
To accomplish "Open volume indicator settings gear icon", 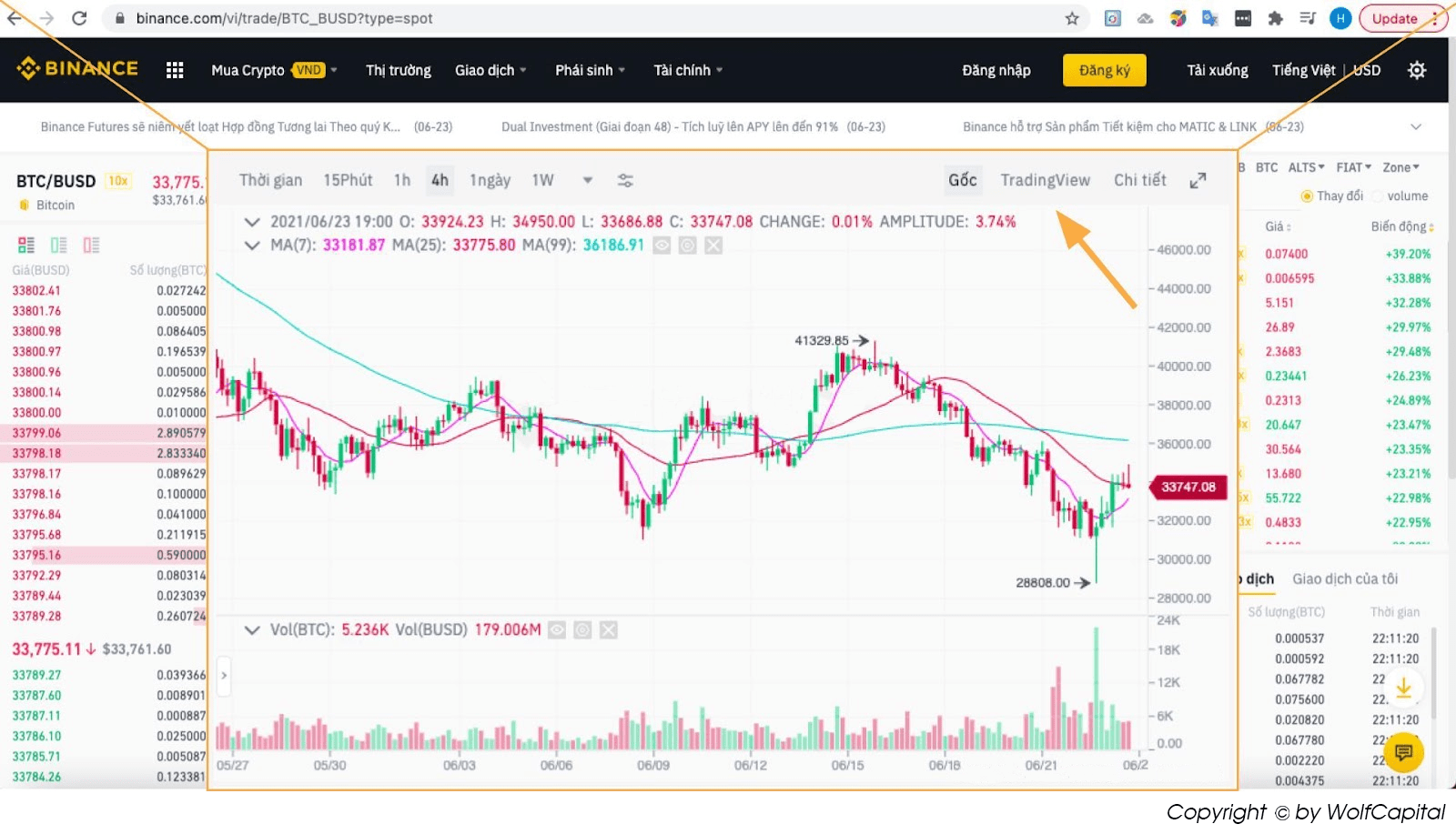I will pos(583,629).
